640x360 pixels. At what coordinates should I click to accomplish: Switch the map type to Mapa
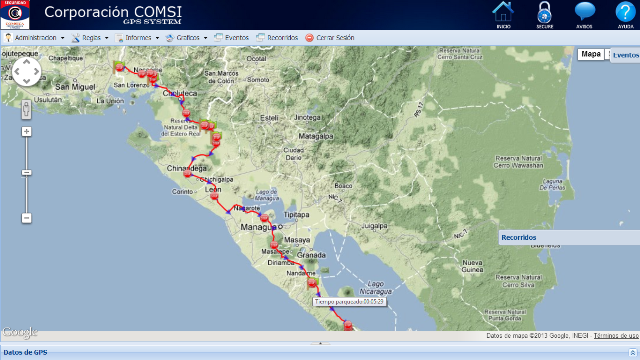coord(591,54)
